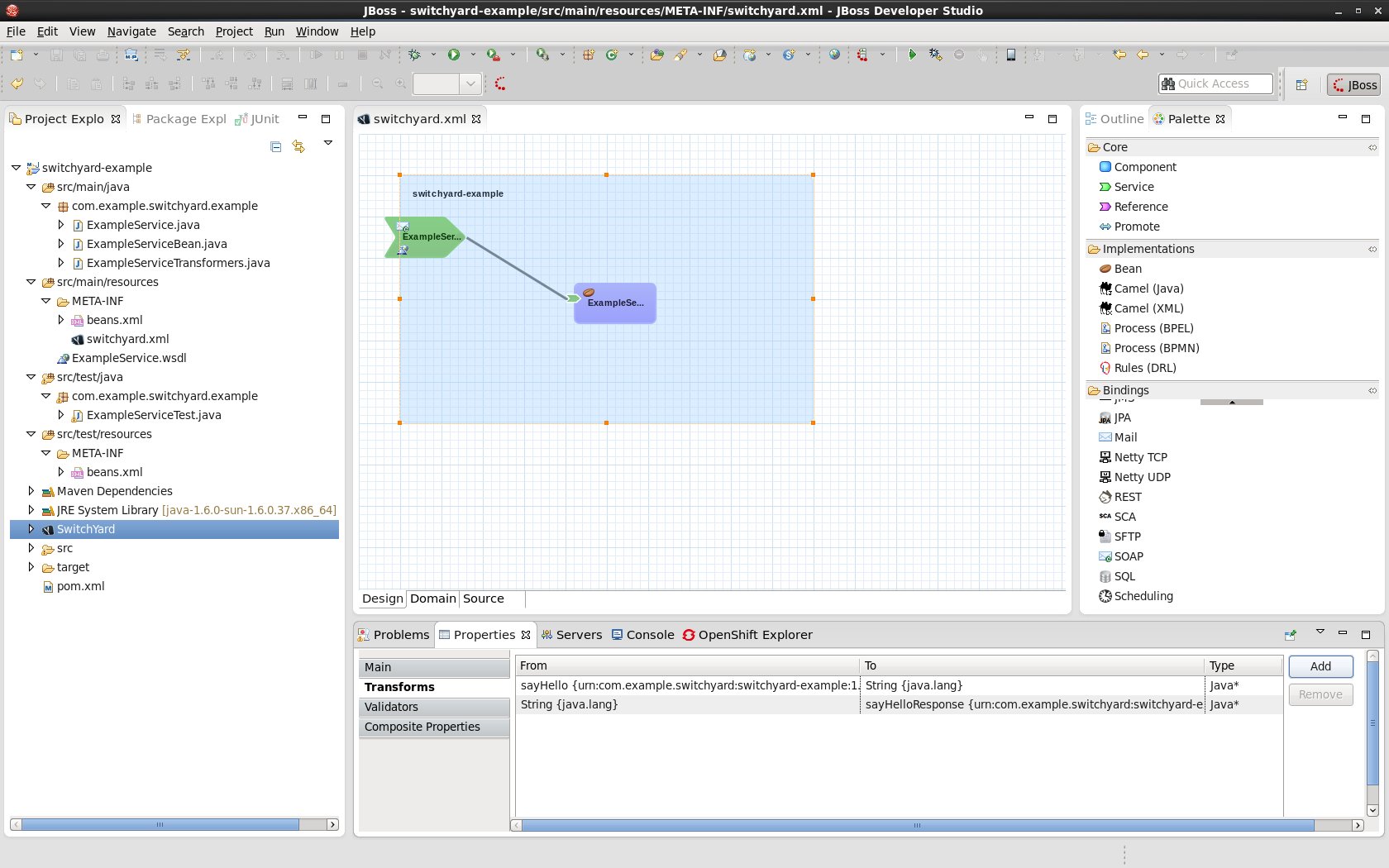1389x868 pixels.
Task: Select the ExampleService green chevron on canvas
Action: 424,237
